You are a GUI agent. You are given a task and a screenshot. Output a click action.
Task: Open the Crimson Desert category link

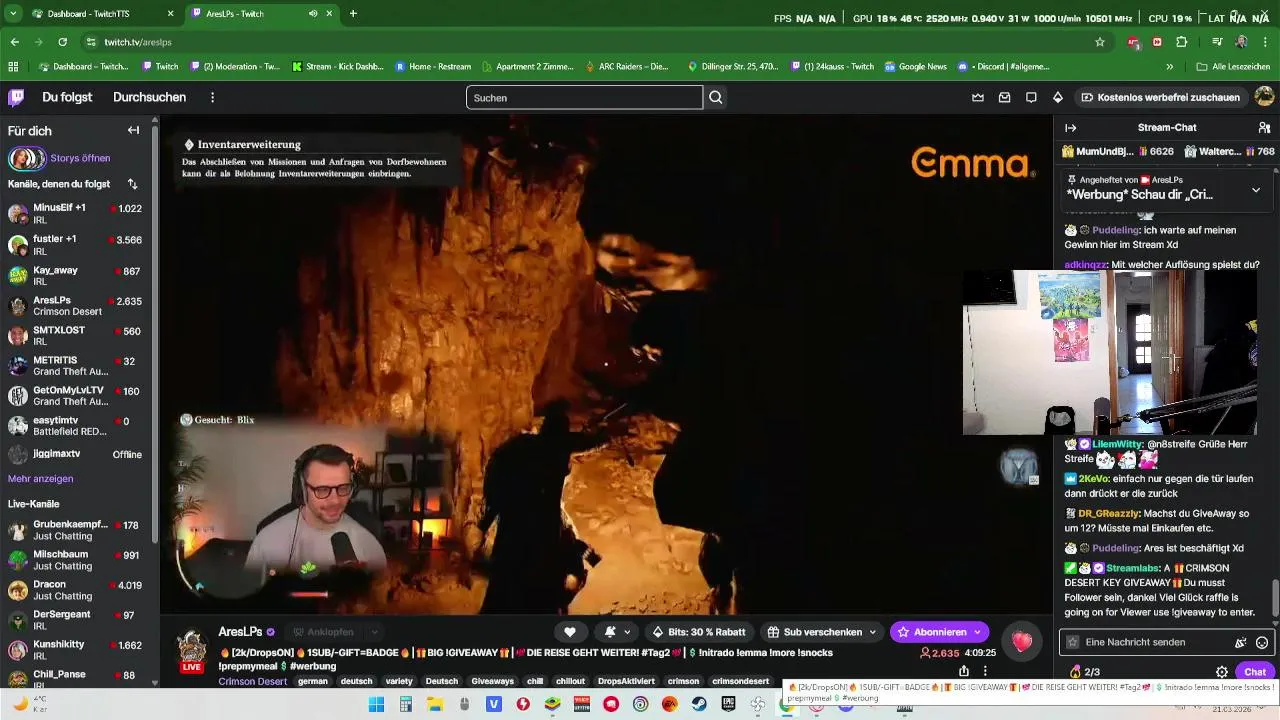coord(253,681)
